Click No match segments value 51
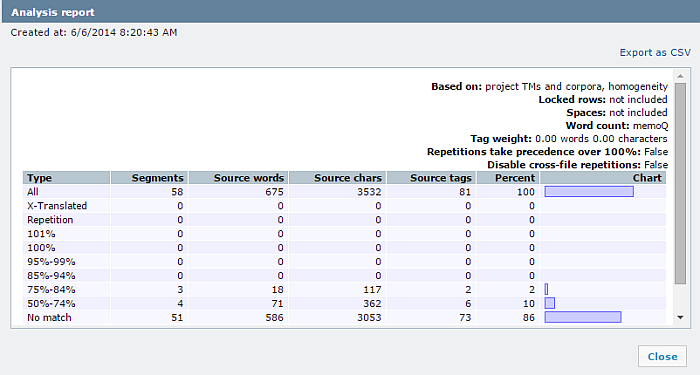 pos(177,318)
